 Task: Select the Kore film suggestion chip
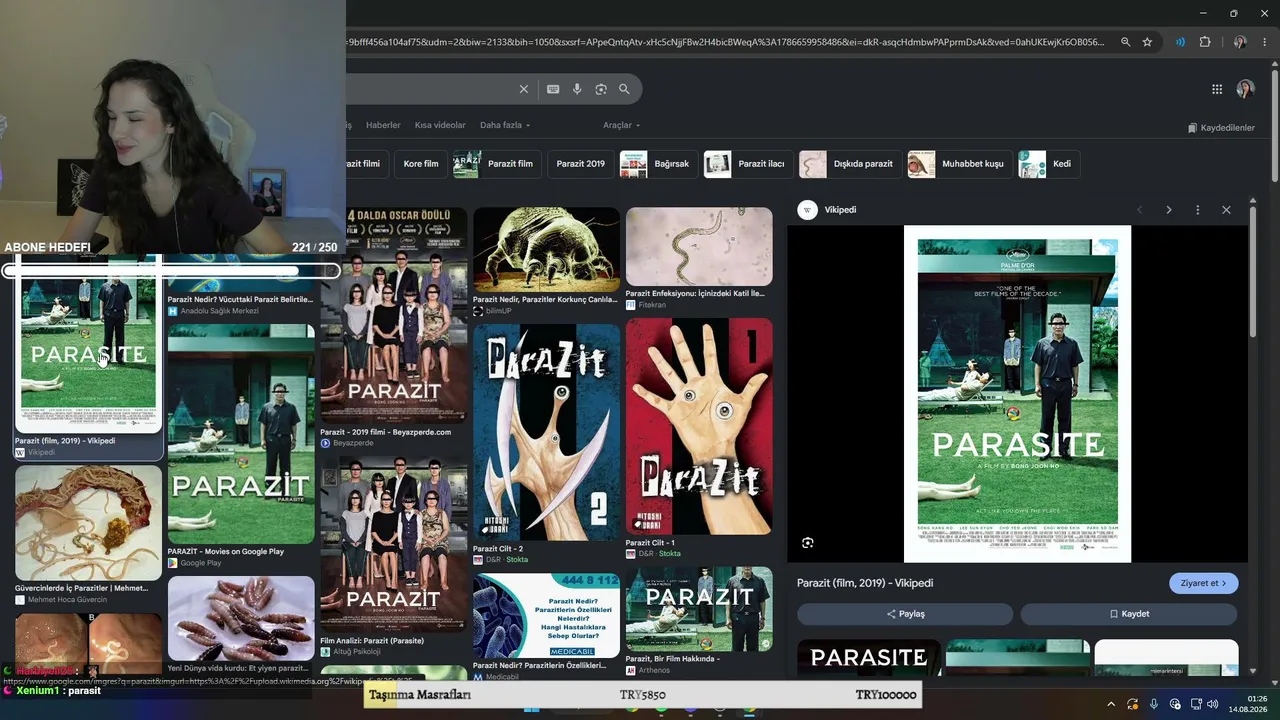click(x=421, y=164)
